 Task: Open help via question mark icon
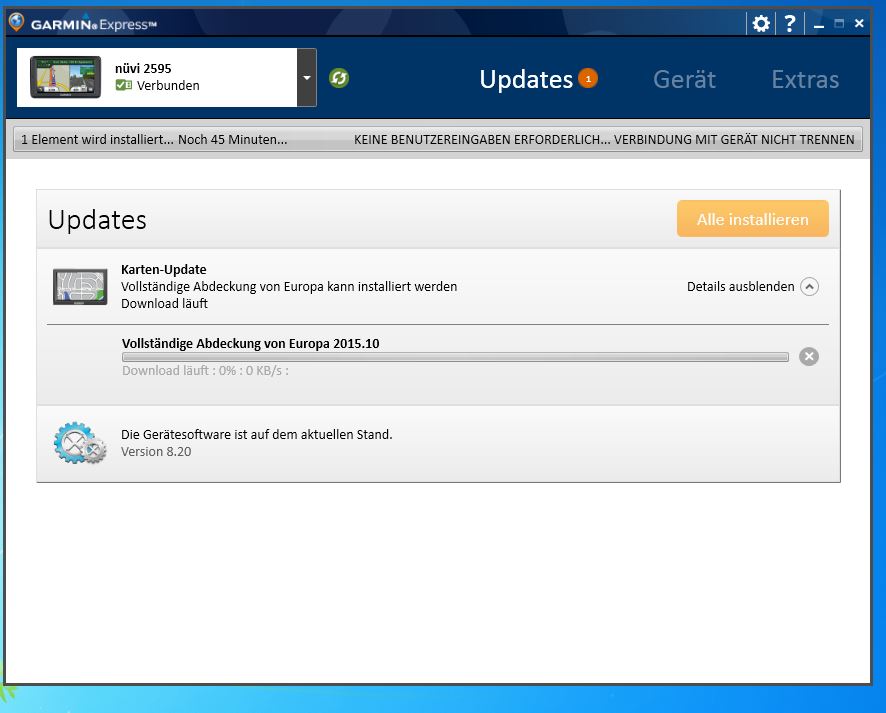790,24
